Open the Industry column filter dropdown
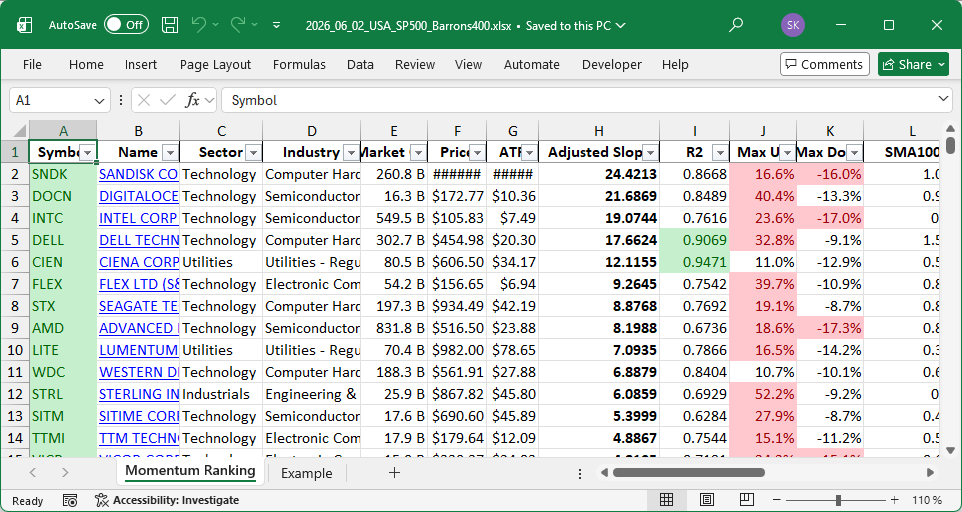Viewport: 962px width, 512px height. pyautogui.click(x=352, y=153)
